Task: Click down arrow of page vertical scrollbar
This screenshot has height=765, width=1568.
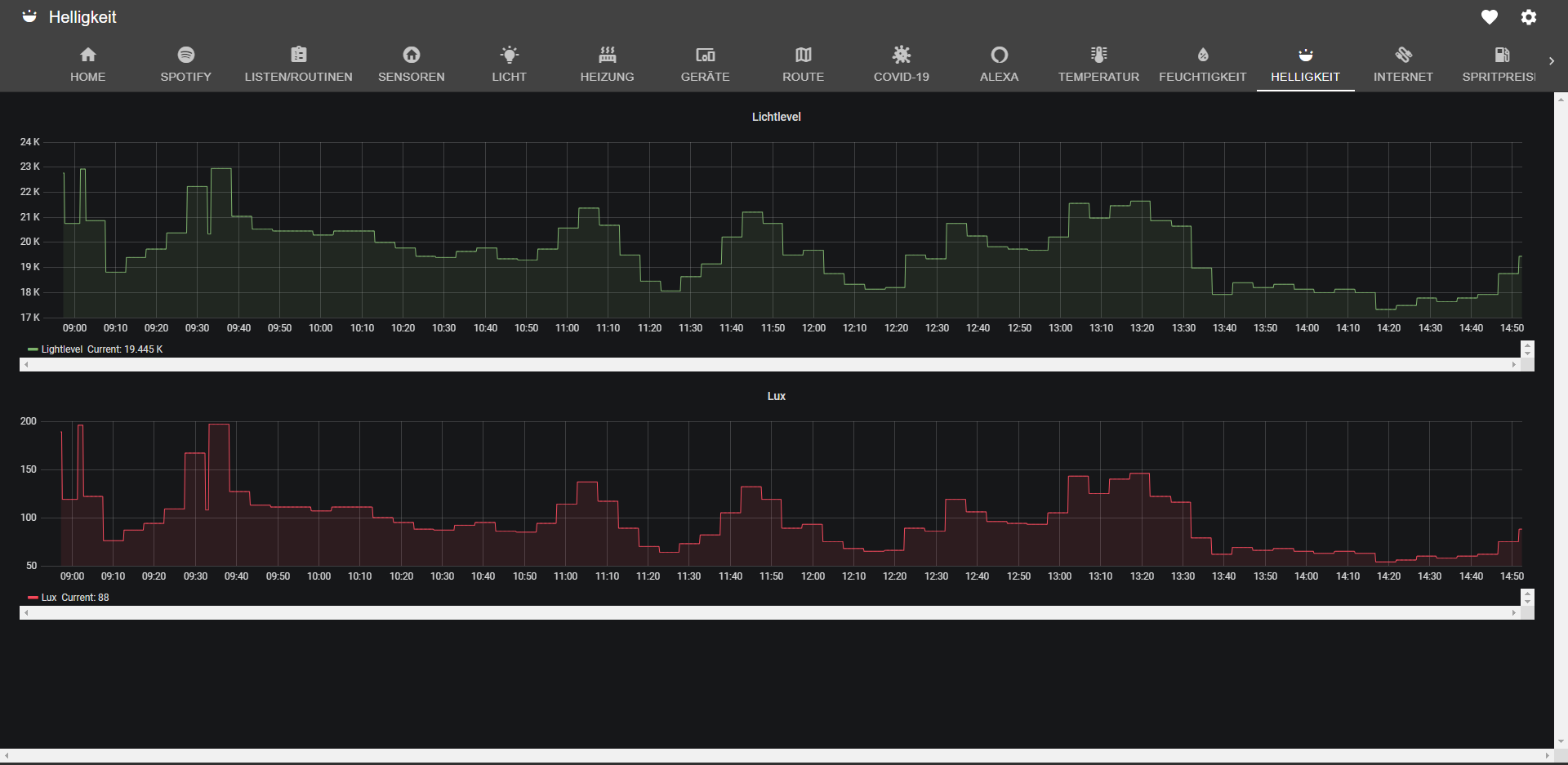Action: pos(1561,741)
